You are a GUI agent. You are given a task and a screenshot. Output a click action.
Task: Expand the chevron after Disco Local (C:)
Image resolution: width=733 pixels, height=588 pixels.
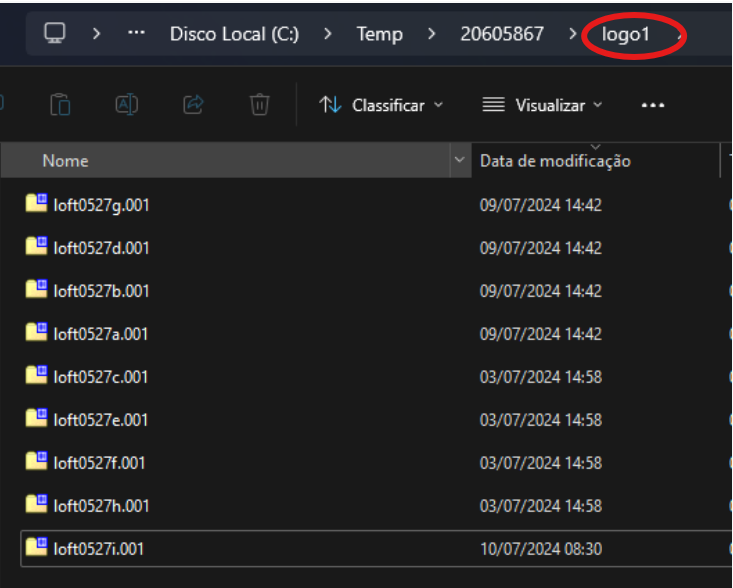[328, 34]
